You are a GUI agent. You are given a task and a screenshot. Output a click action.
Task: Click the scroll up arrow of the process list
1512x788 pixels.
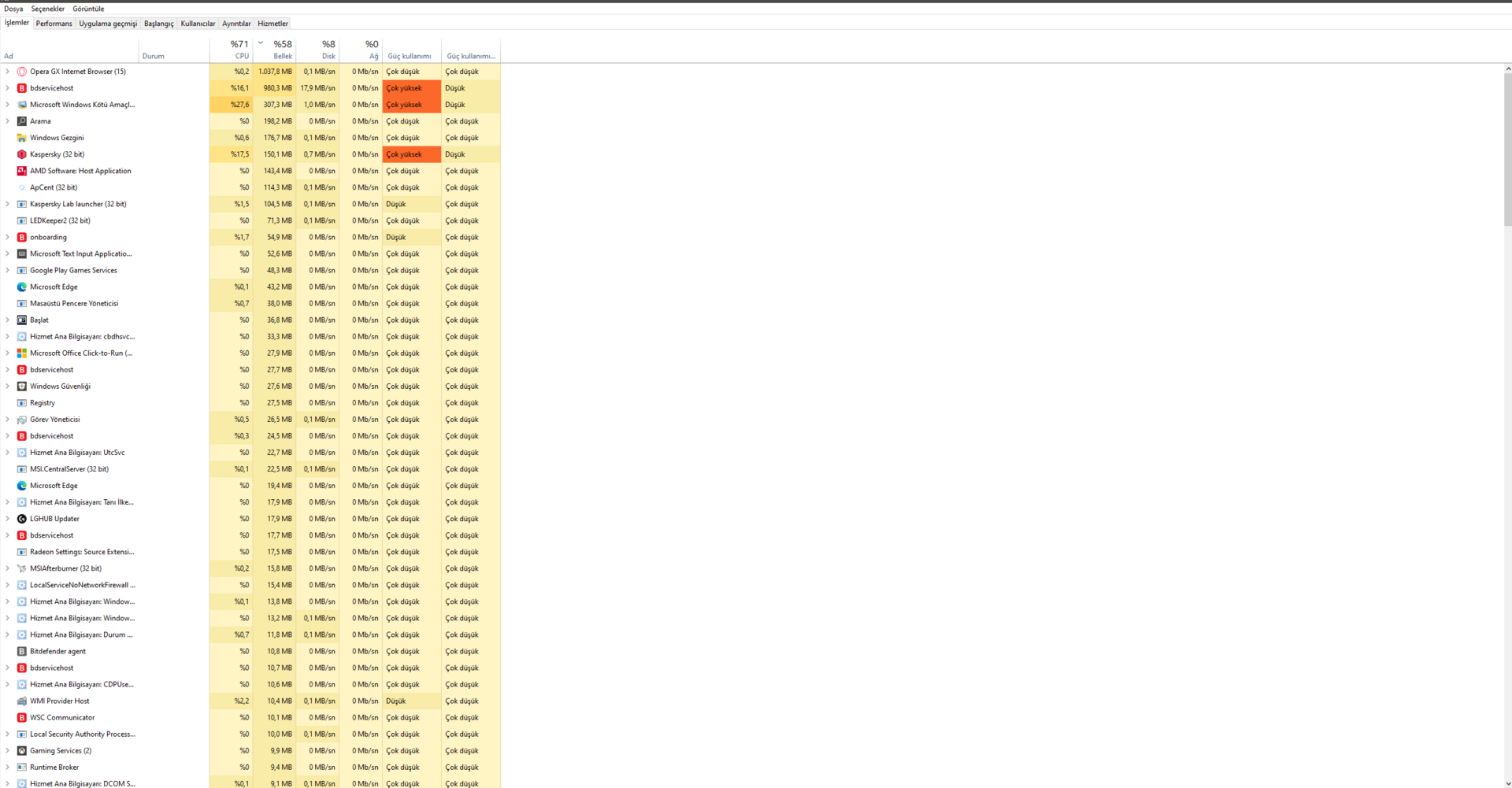point(1507,68)
